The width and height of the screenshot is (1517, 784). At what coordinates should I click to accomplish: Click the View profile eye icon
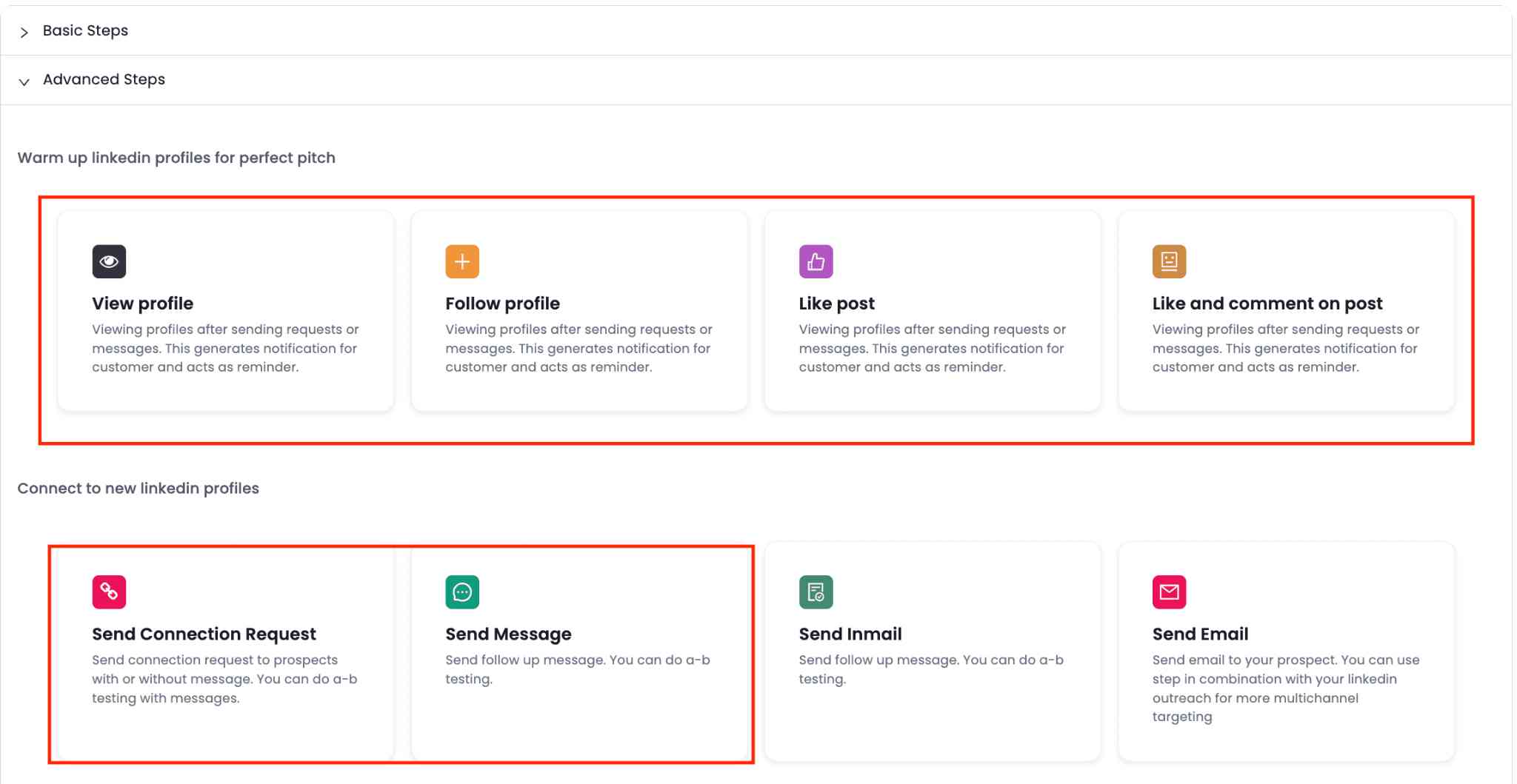pos(108,261)
